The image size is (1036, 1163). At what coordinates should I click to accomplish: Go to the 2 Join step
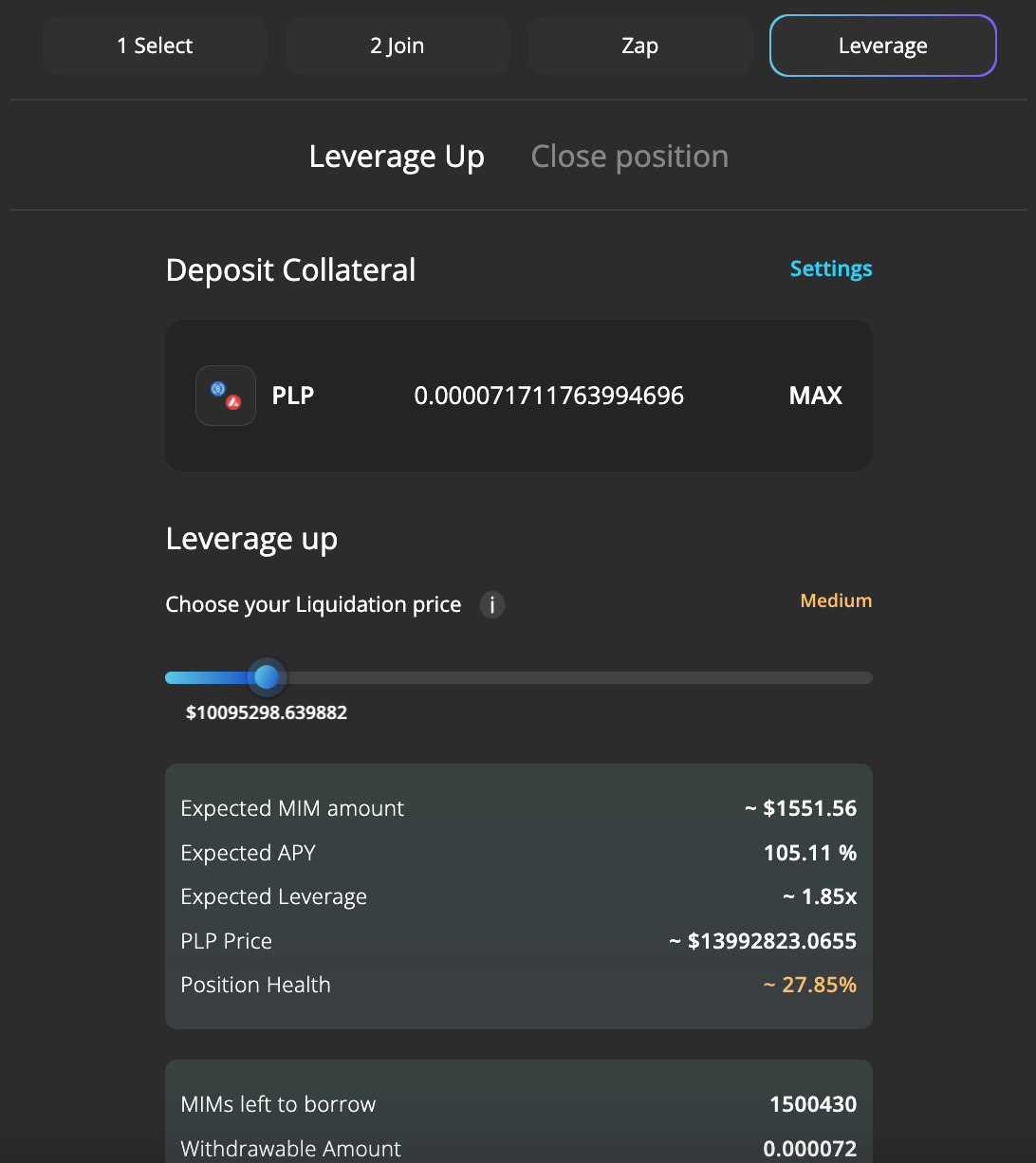click(x=397, y=46)
